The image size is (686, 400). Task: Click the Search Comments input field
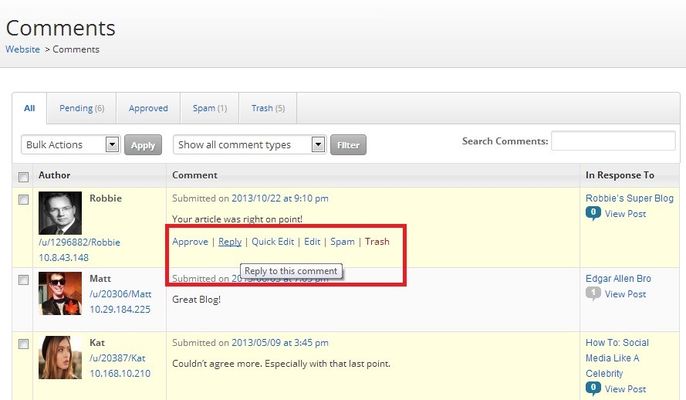pyautogui.click(x=614, y=141)
